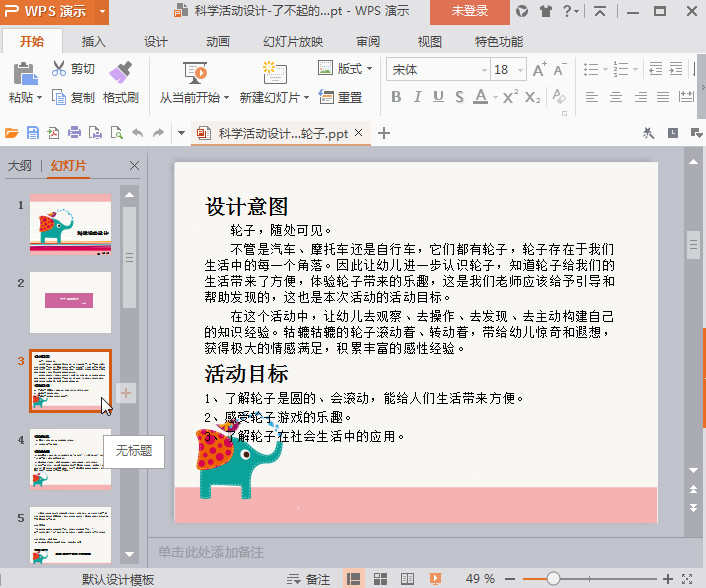706x588 pixels.
Task: Click the Cut scissors icon
Action: point(59,68)
